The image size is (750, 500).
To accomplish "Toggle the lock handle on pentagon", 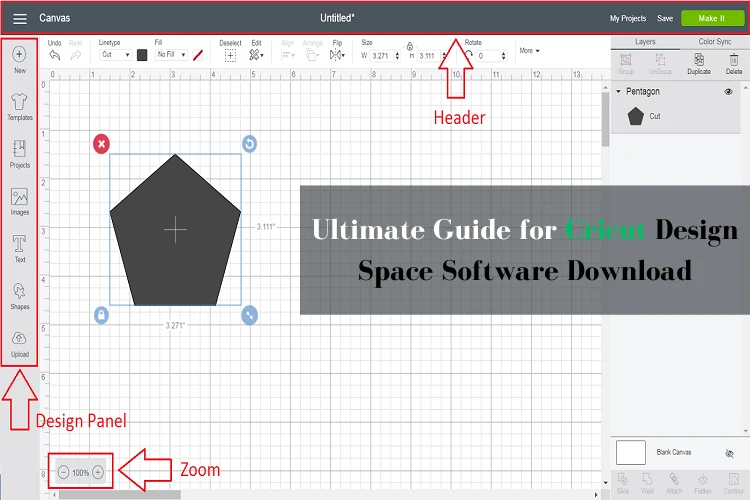I will tap(101, 315).
